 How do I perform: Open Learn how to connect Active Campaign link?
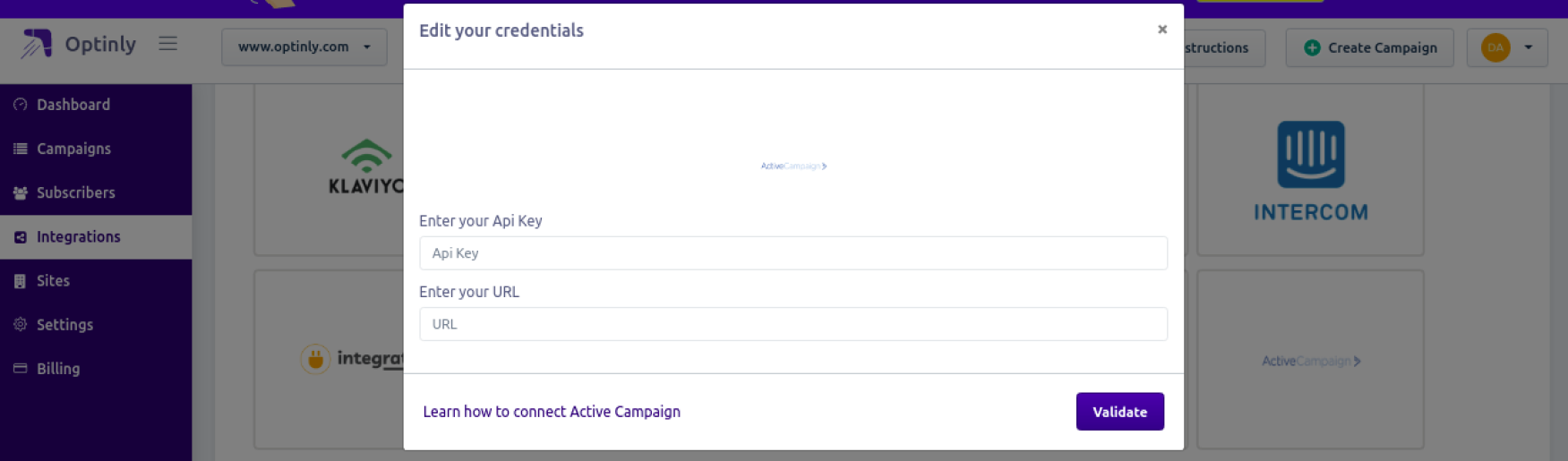(552, 412)
